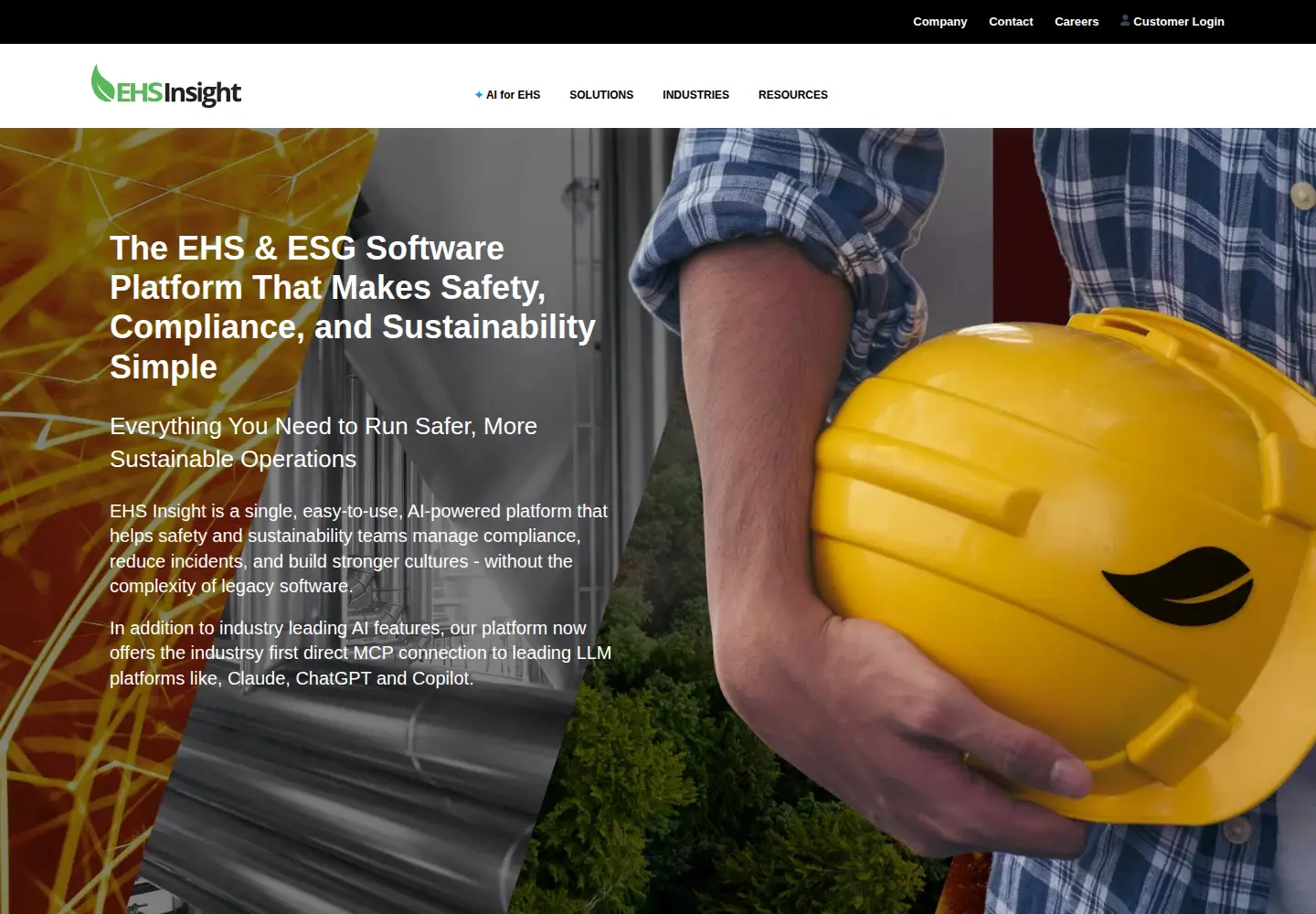The height and width of the screenshot is (914, 1316).
Task: Click the subheading 'Everything You Need to Run Safer'
Action: tap(324, 442)
